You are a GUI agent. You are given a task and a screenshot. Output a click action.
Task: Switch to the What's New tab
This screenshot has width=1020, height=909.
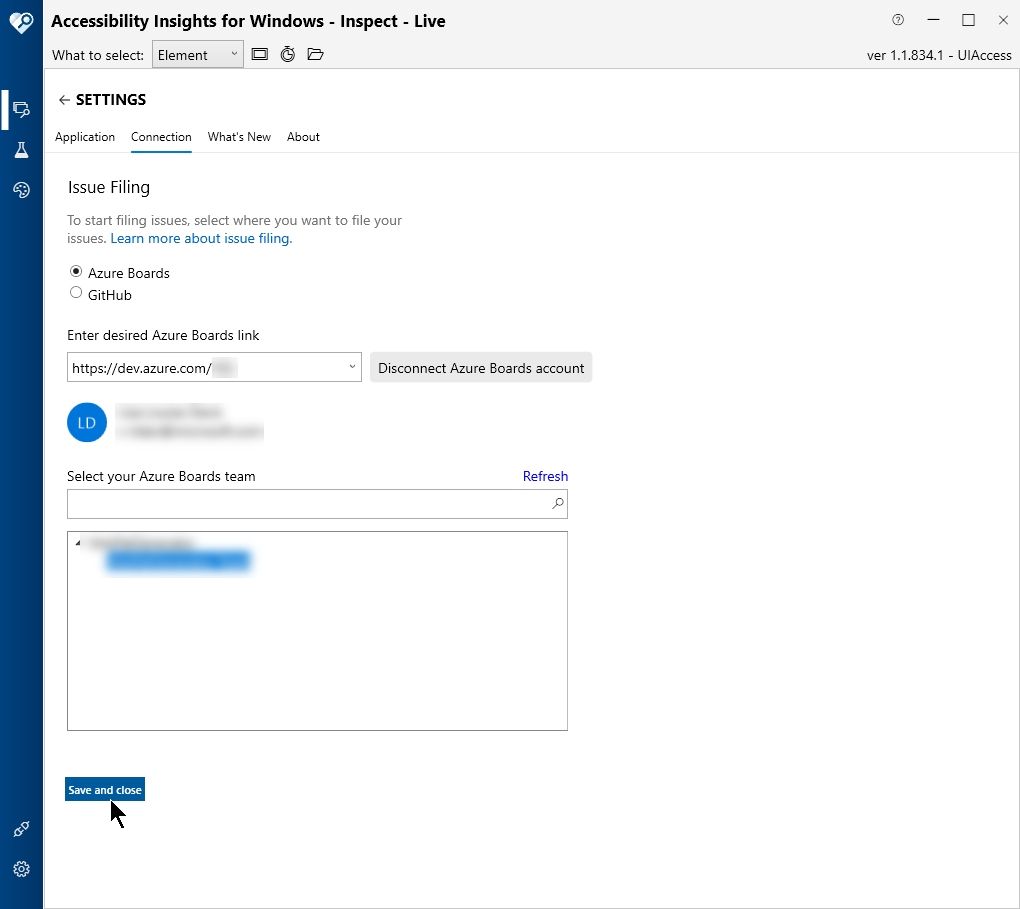coord(239,137)
